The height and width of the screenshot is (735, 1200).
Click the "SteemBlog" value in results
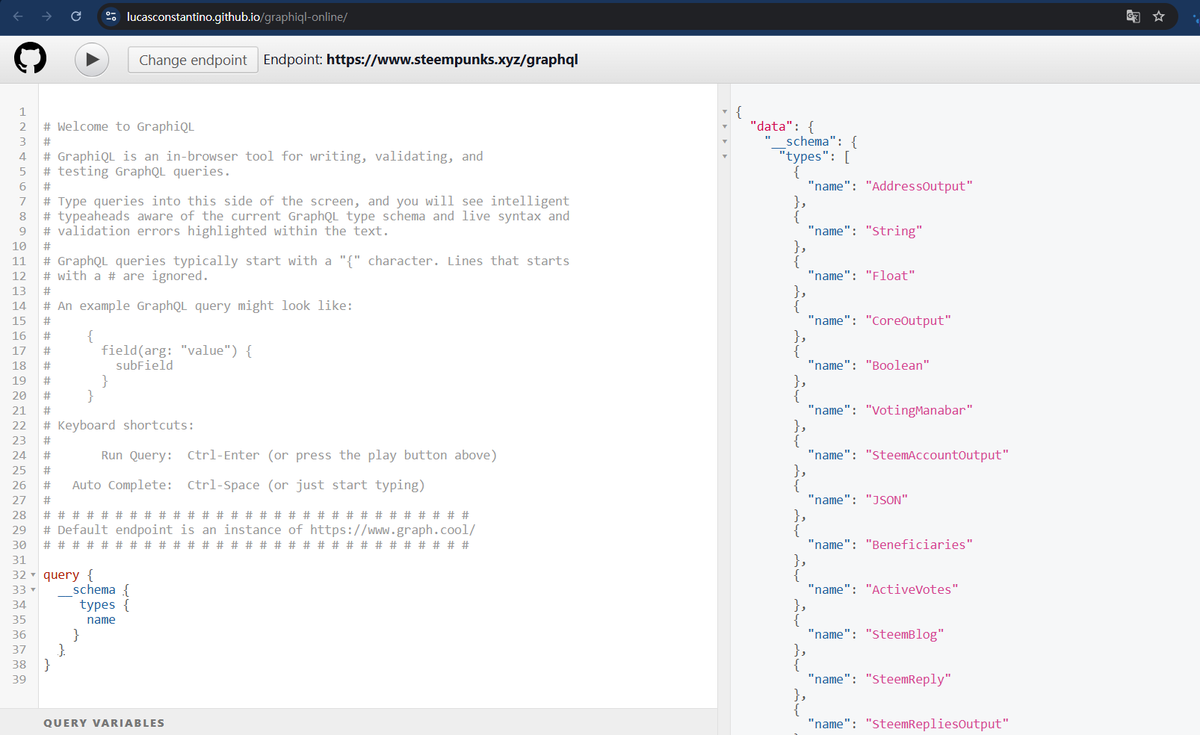[905, 635]
